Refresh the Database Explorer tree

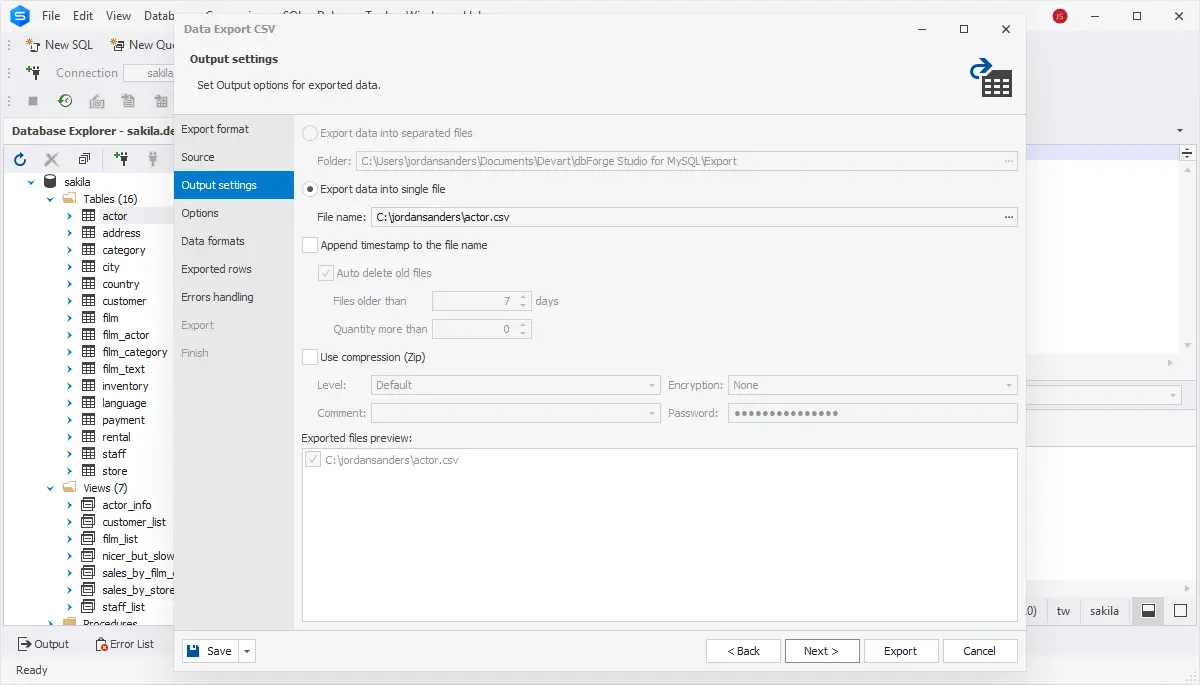coord(20,159)
